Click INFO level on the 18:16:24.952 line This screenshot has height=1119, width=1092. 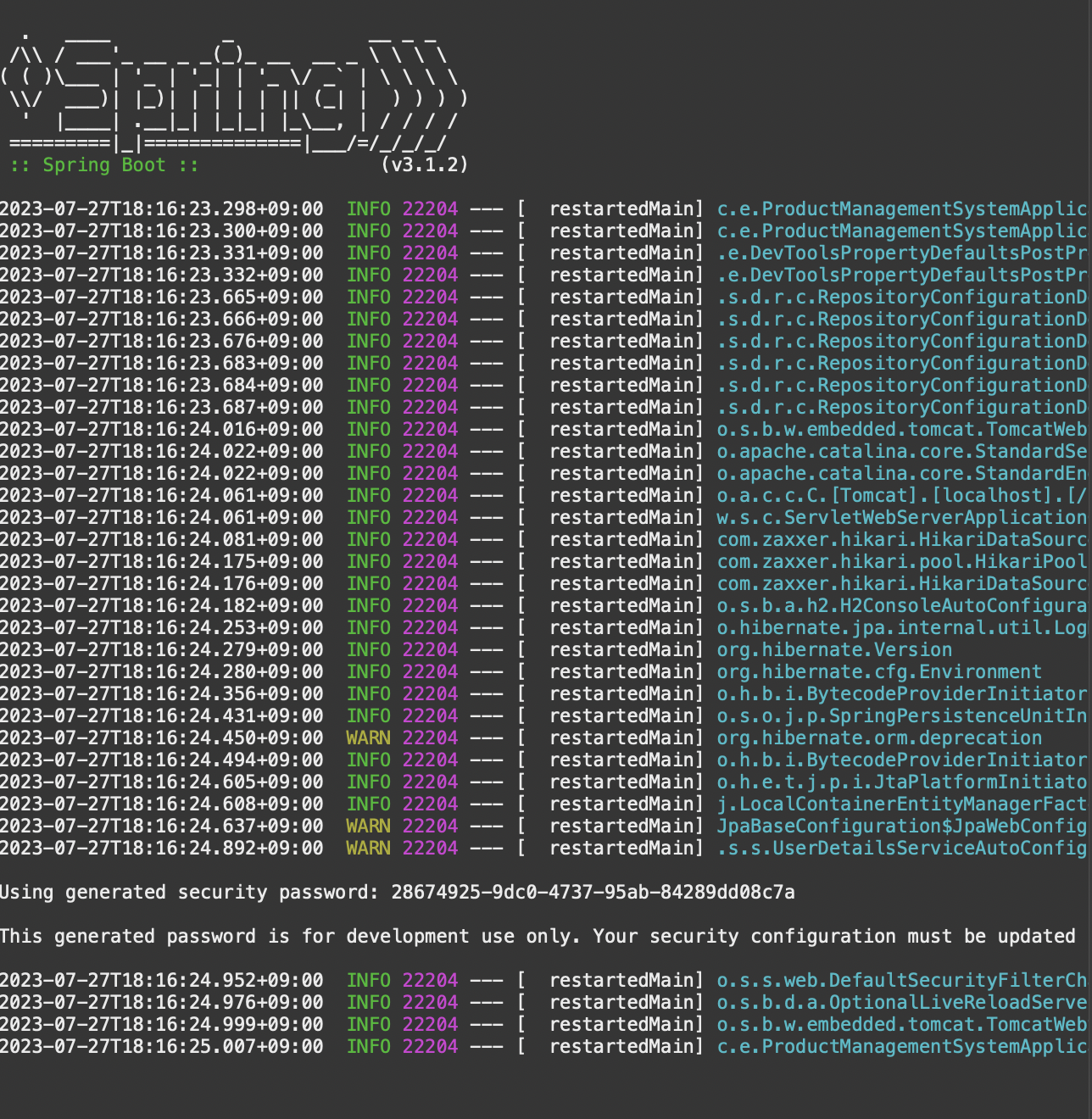tap(368, 980)
